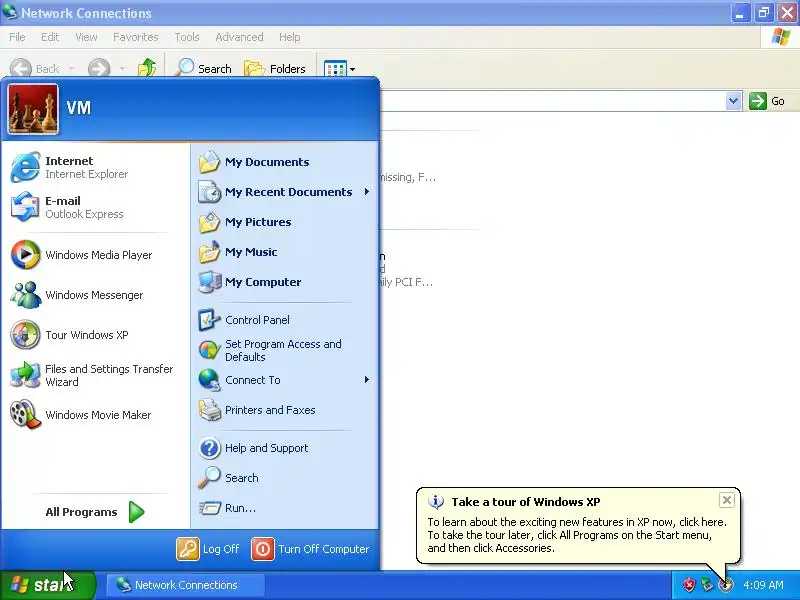Open Internet Explorer from Start menu
This screenshot has height=600, width=800.
point(94,167)
